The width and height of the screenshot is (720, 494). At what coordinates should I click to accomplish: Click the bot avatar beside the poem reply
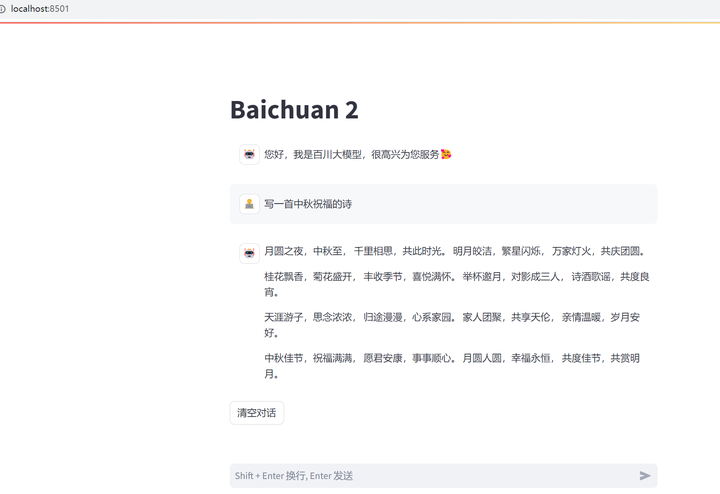point(249,253)
